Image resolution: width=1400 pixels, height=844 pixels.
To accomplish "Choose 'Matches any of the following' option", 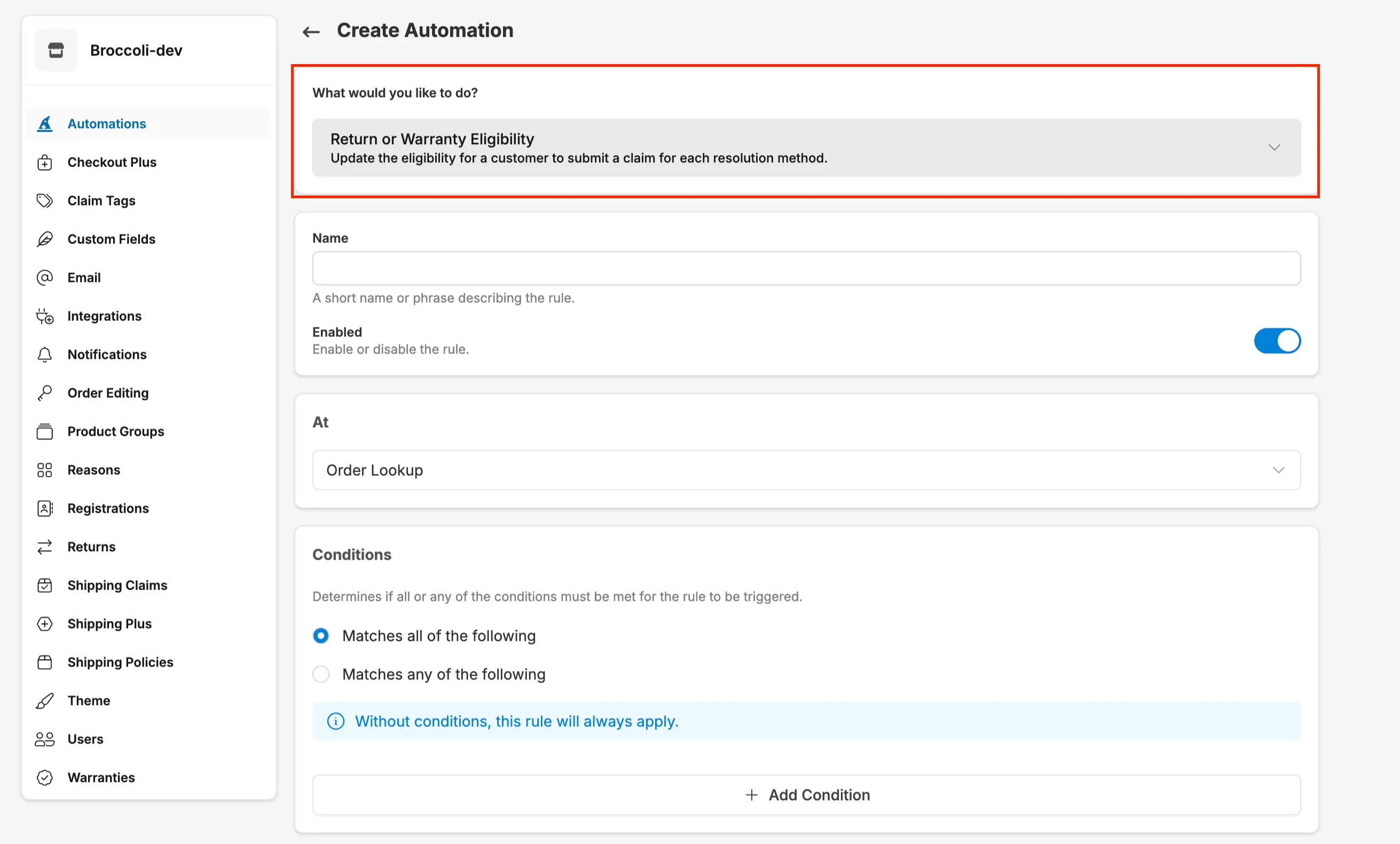I will (x=321, y=674).
